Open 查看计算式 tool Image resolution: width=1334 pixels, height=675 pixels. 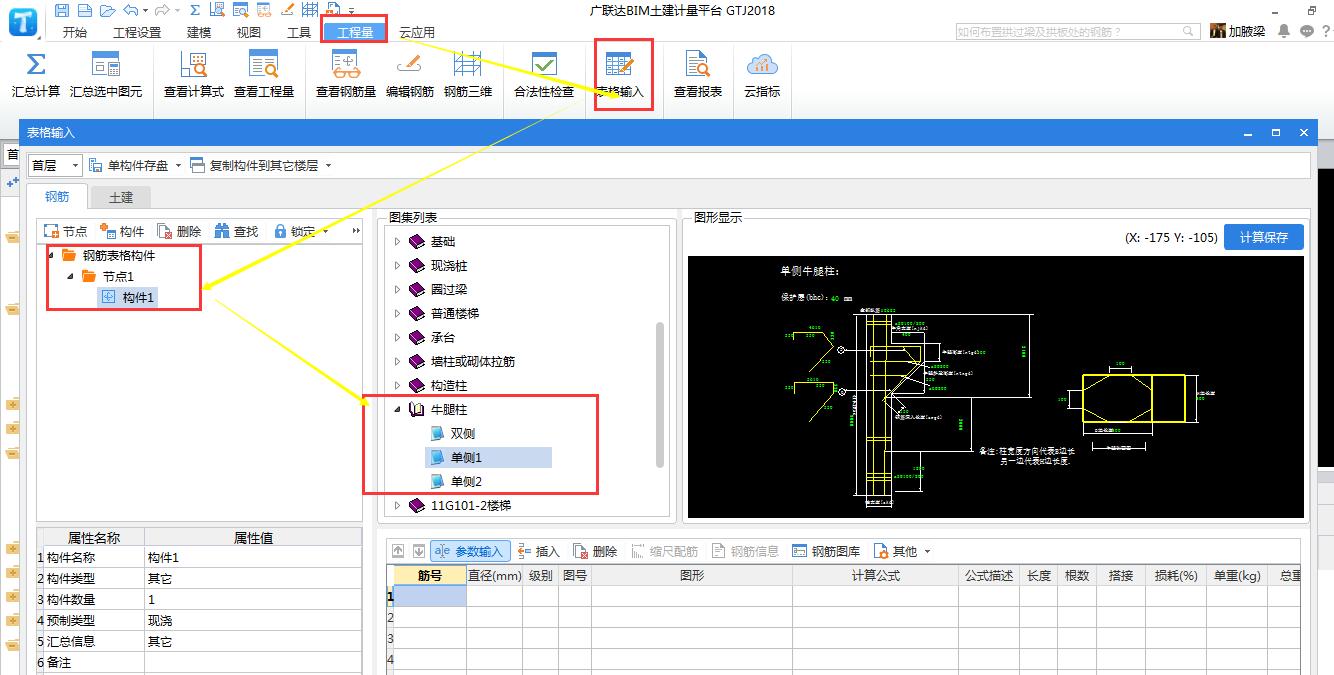194,75
